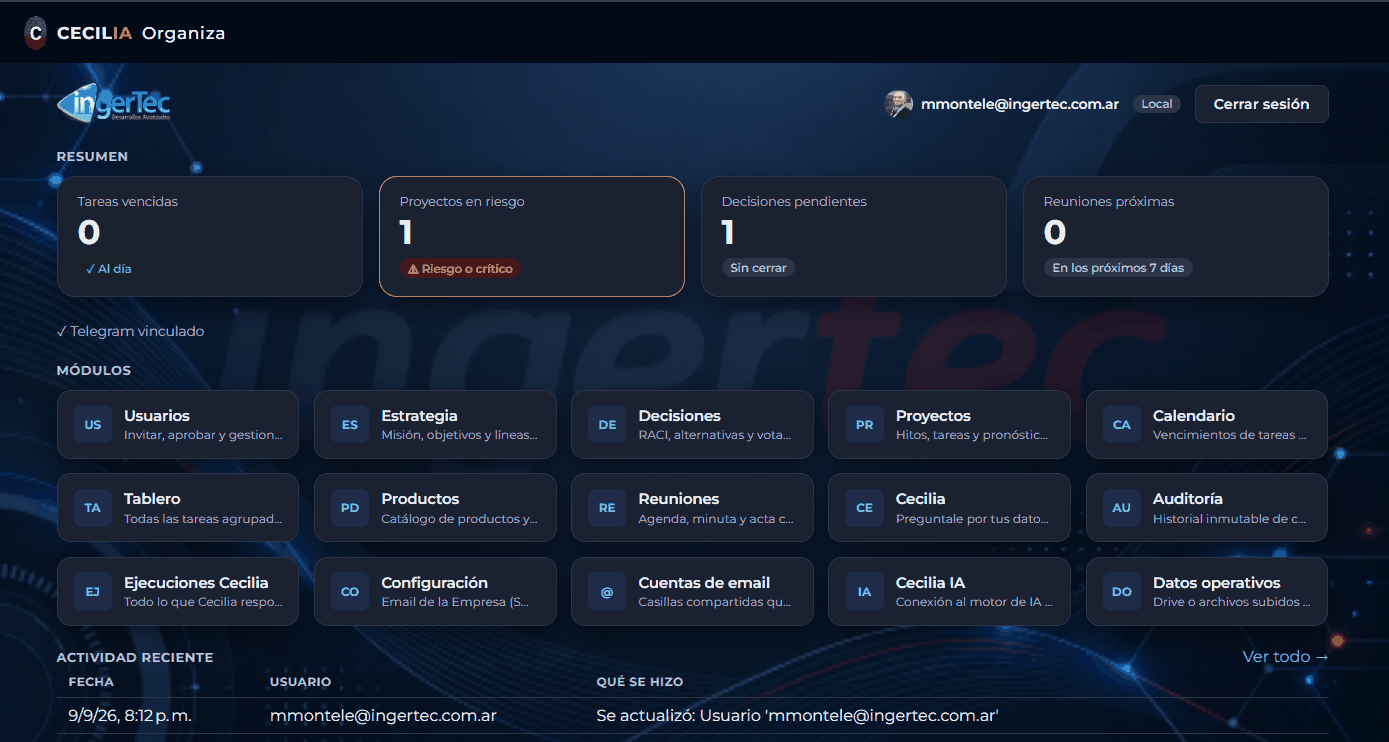Click the PD icon for Productos
This screenshot has width=1389, height=742.
coord(350,507)
